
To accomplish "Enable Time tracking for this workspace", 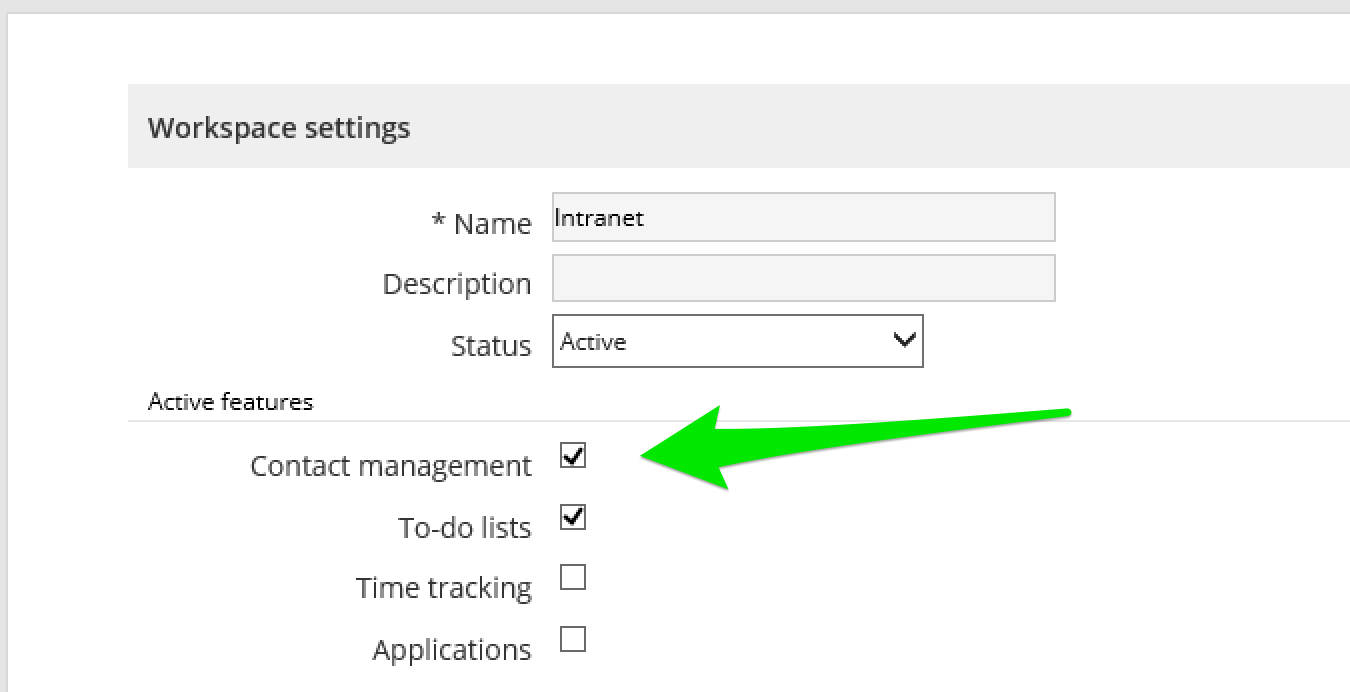I will tap(572, 577).
